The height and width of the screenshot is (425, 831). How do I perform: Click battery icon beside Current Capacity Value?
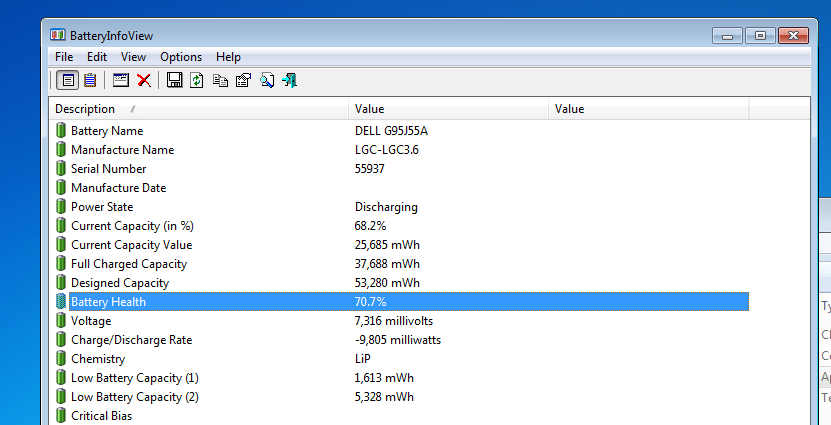[x=61, y=245]
